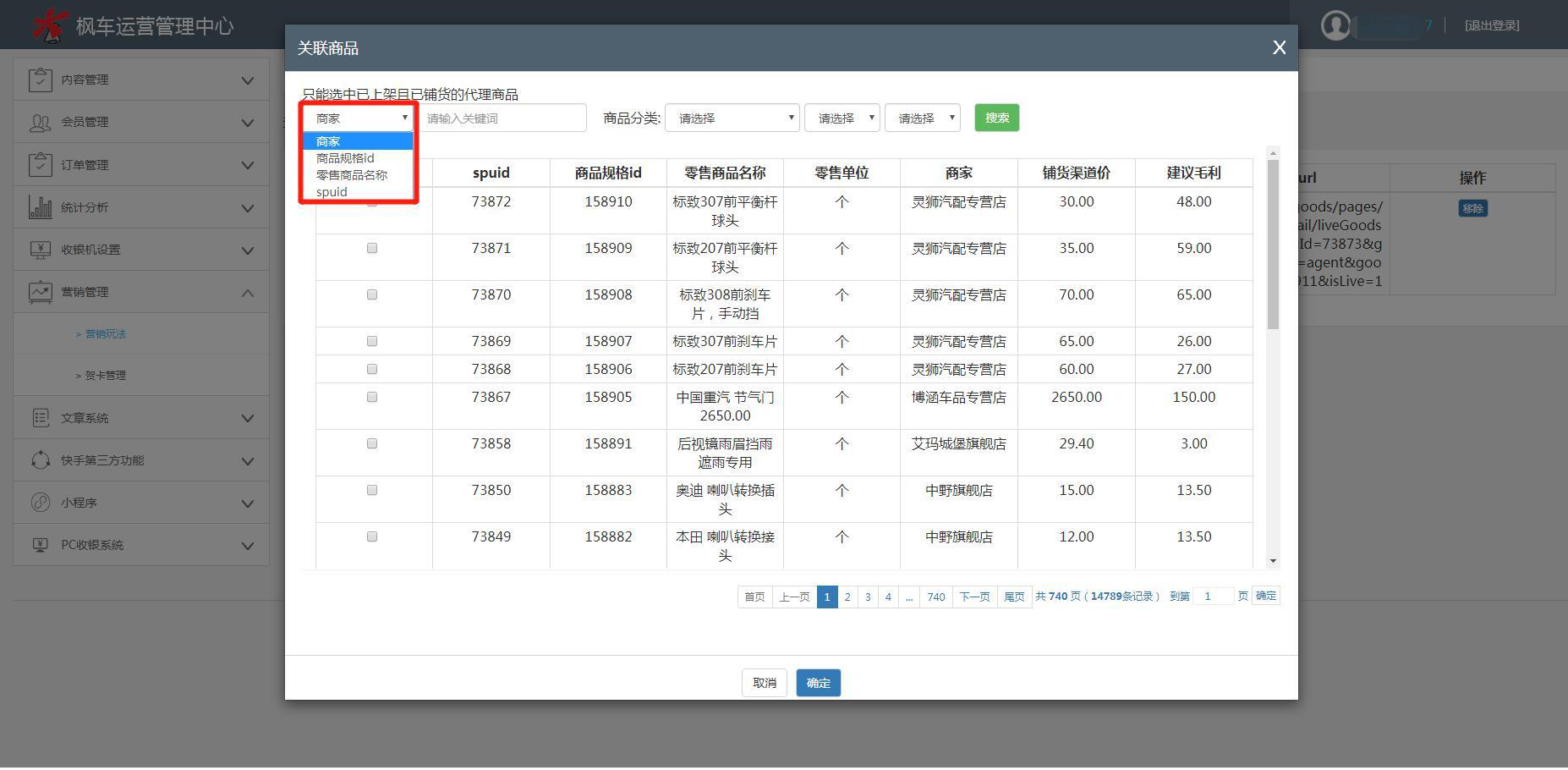Screen dimensions: 1568x770
Task: Click the 内容管理 sidebar icon
Action: tap(40, 80)
